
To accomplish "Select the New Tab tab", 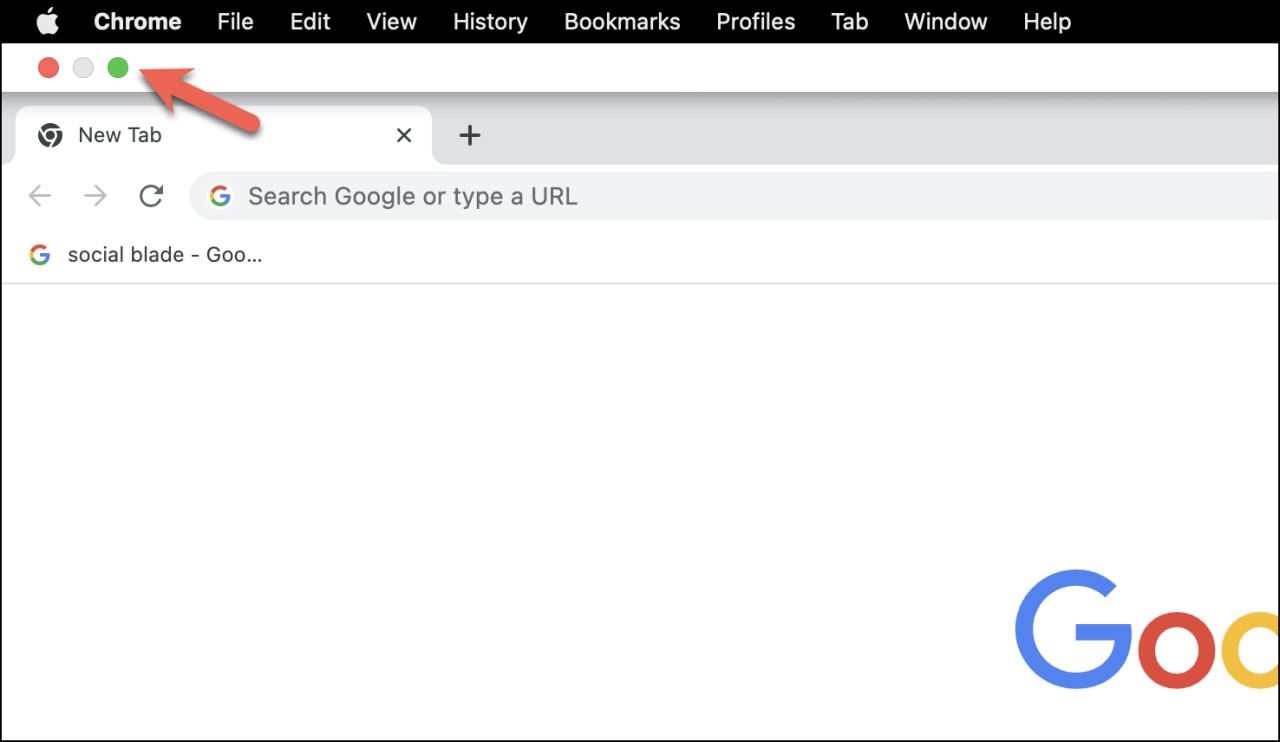I will coord(224,135).
